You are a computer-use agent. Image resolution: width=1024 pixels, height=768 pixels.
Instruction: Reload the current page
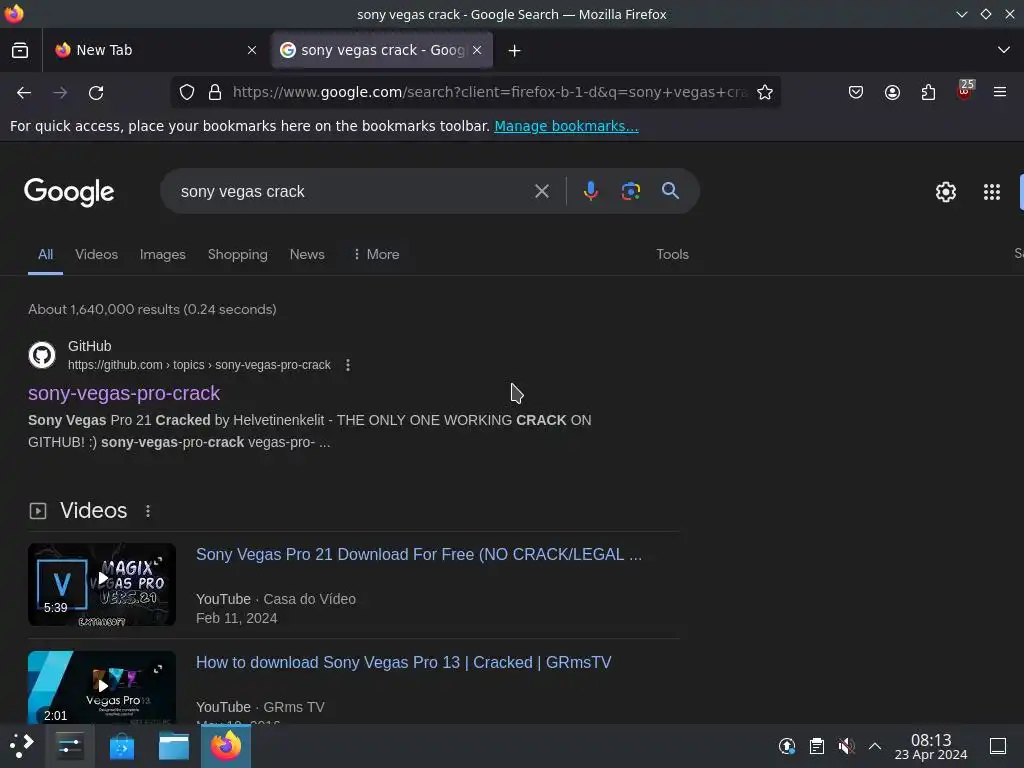(x=96, y=93)
